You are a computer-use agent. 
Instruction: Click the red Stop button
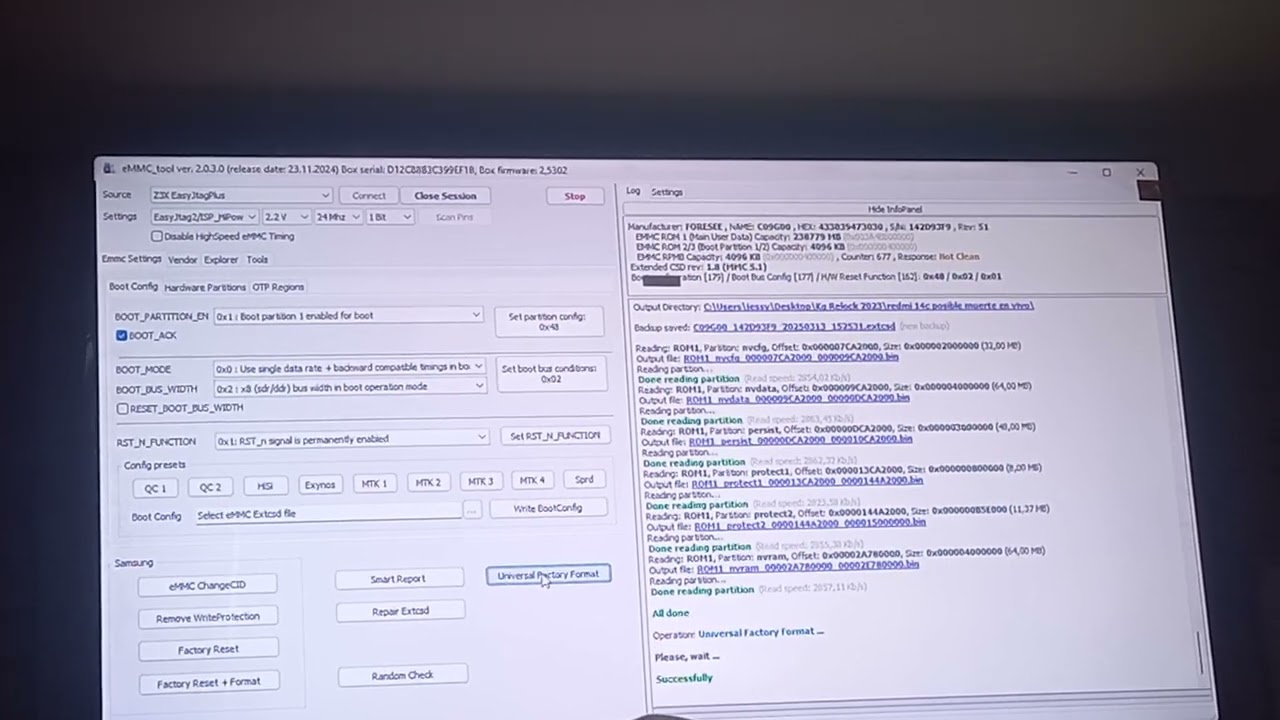(575, 196)
